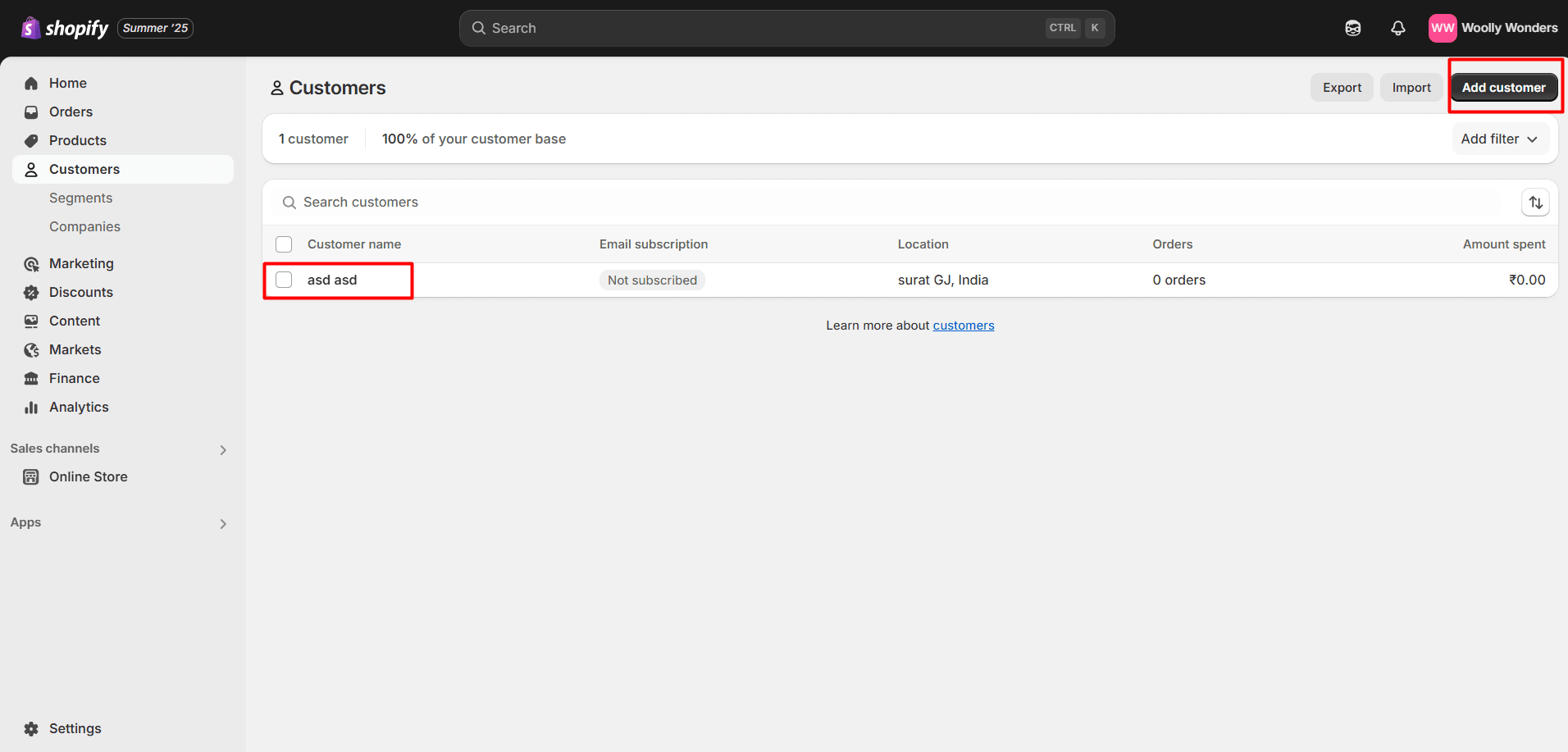Image resolution: width=1568 pixels, height=752 pixels.
Task: Click the 0 orders cell
Action: tap(1179, 280)
